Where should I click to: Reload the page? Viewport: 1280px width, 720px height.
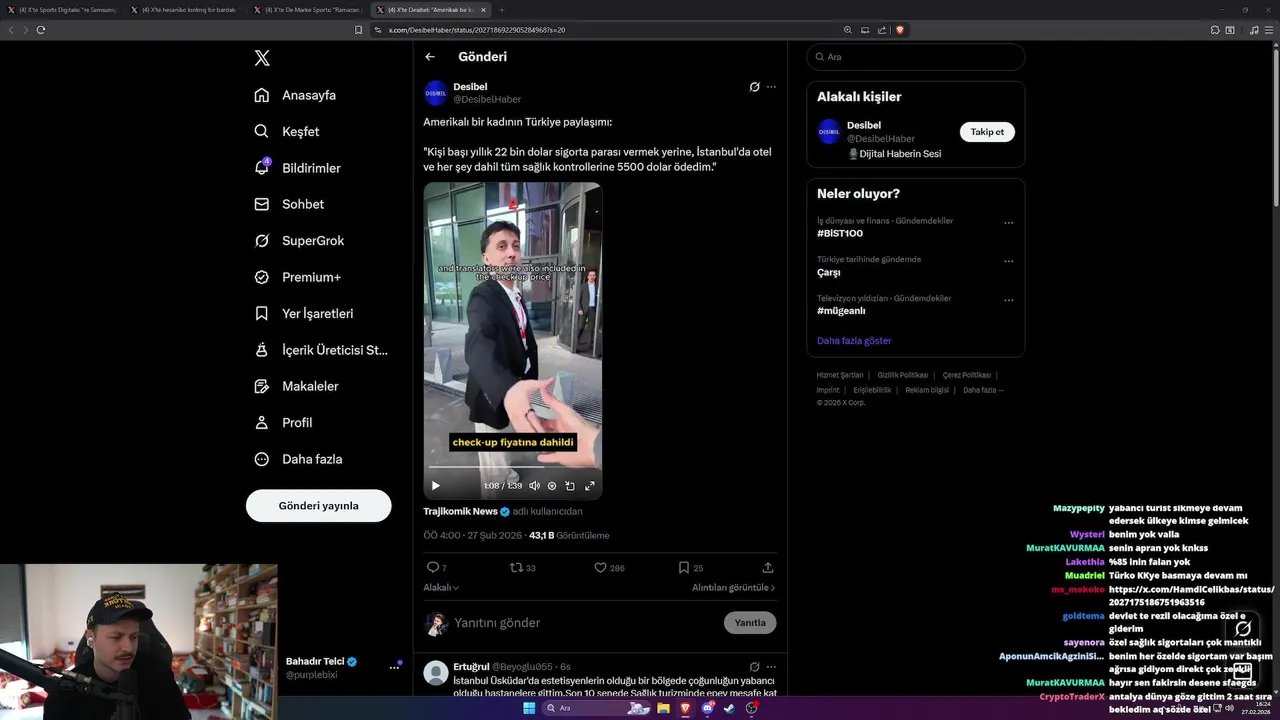(41, 30)
